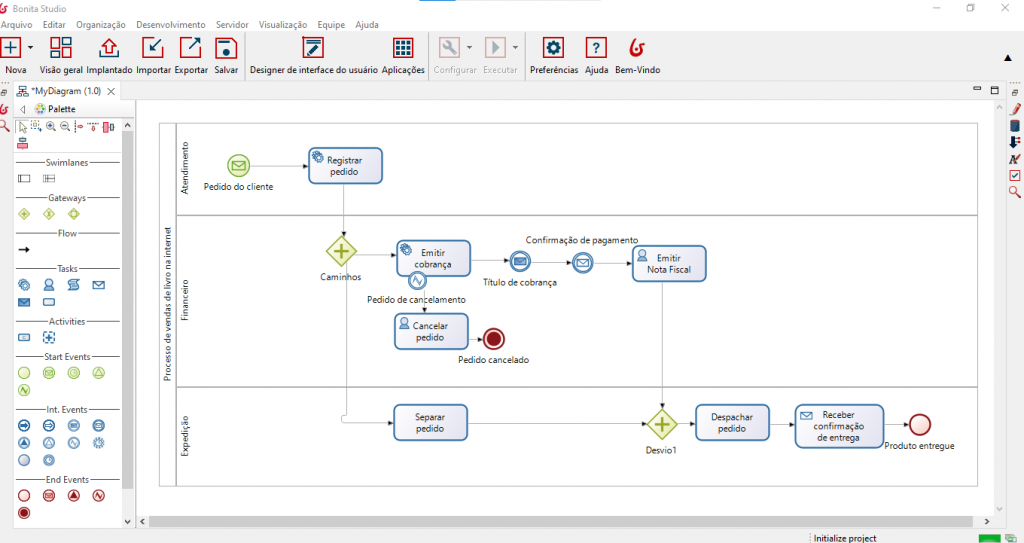Open Designer de interface do usuário
Image resolution: width=1024 pixels, height=543 pixels.
(x=313, y=48)
